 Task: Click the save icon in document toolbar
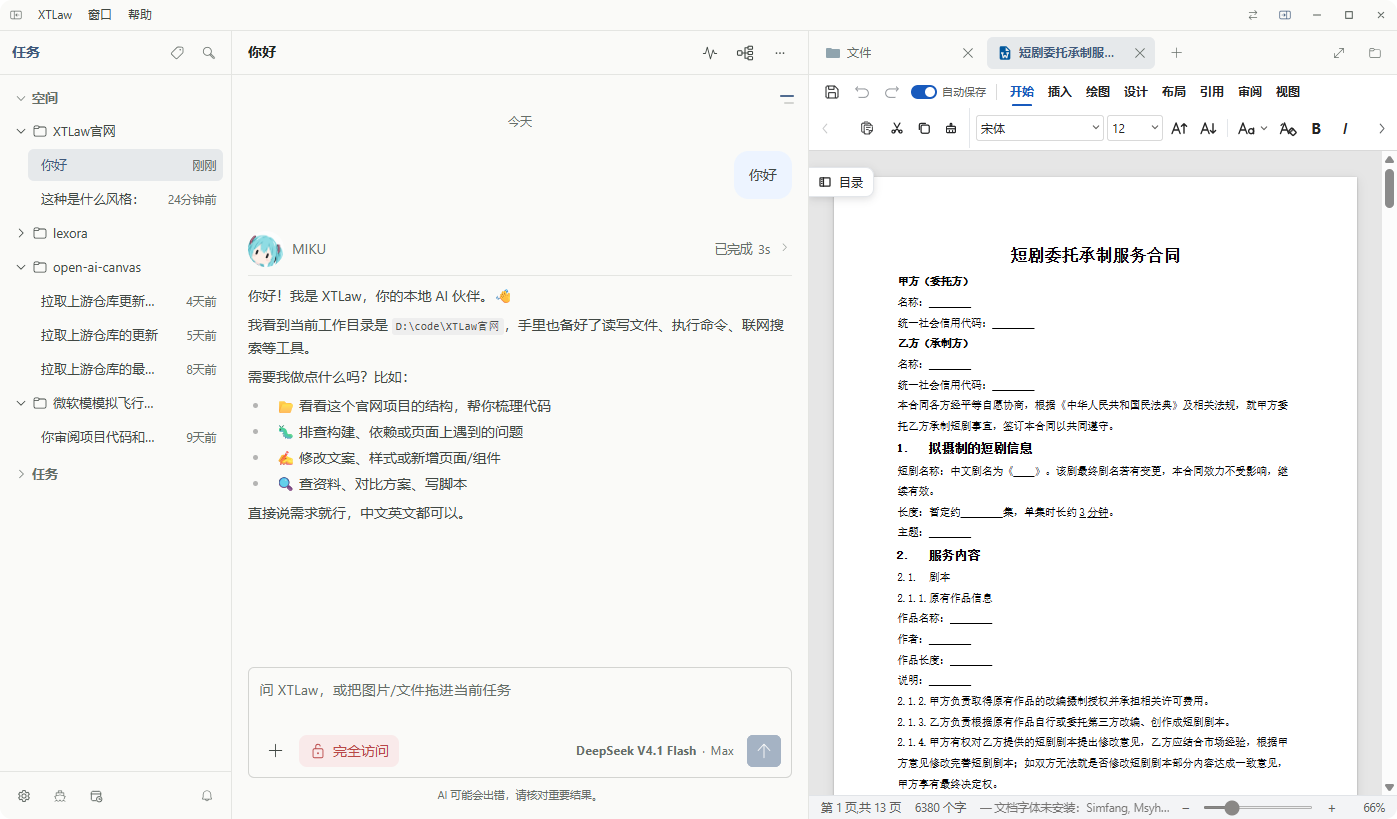tap(832, 92)
